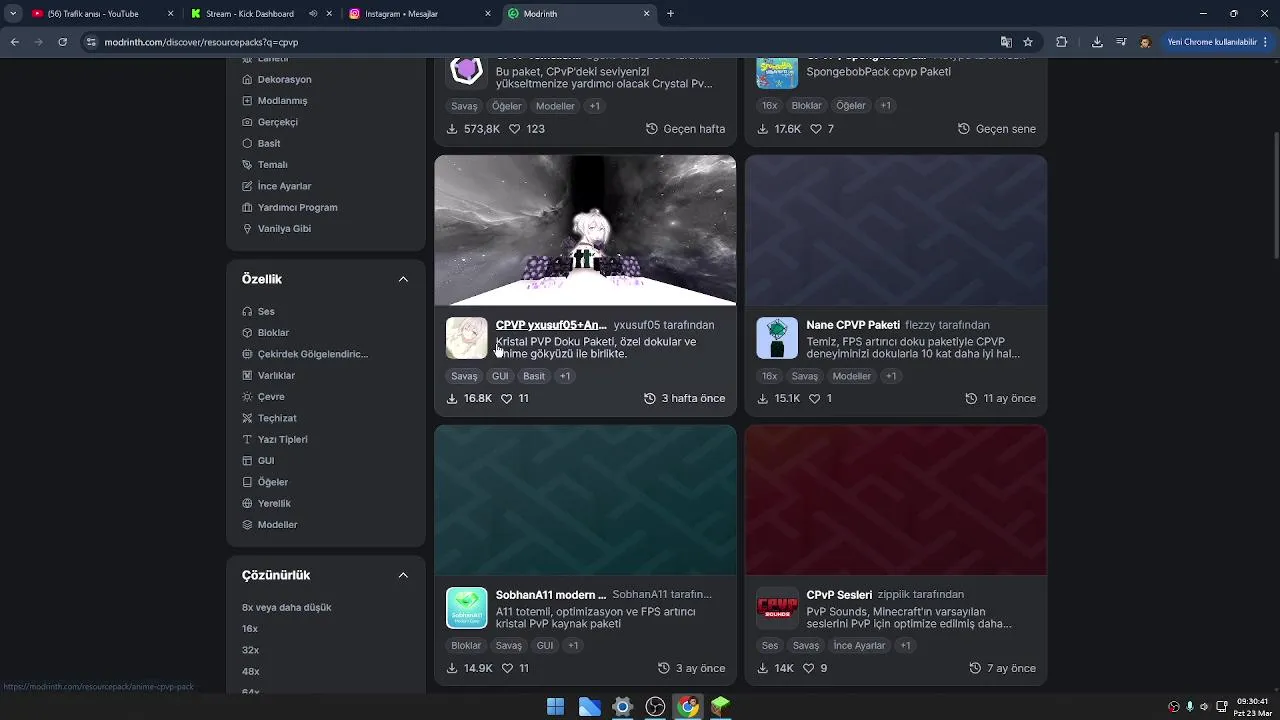Click the Varlıklar filter icon
This screenshot has width=1280, height=720.
[247, 375]
